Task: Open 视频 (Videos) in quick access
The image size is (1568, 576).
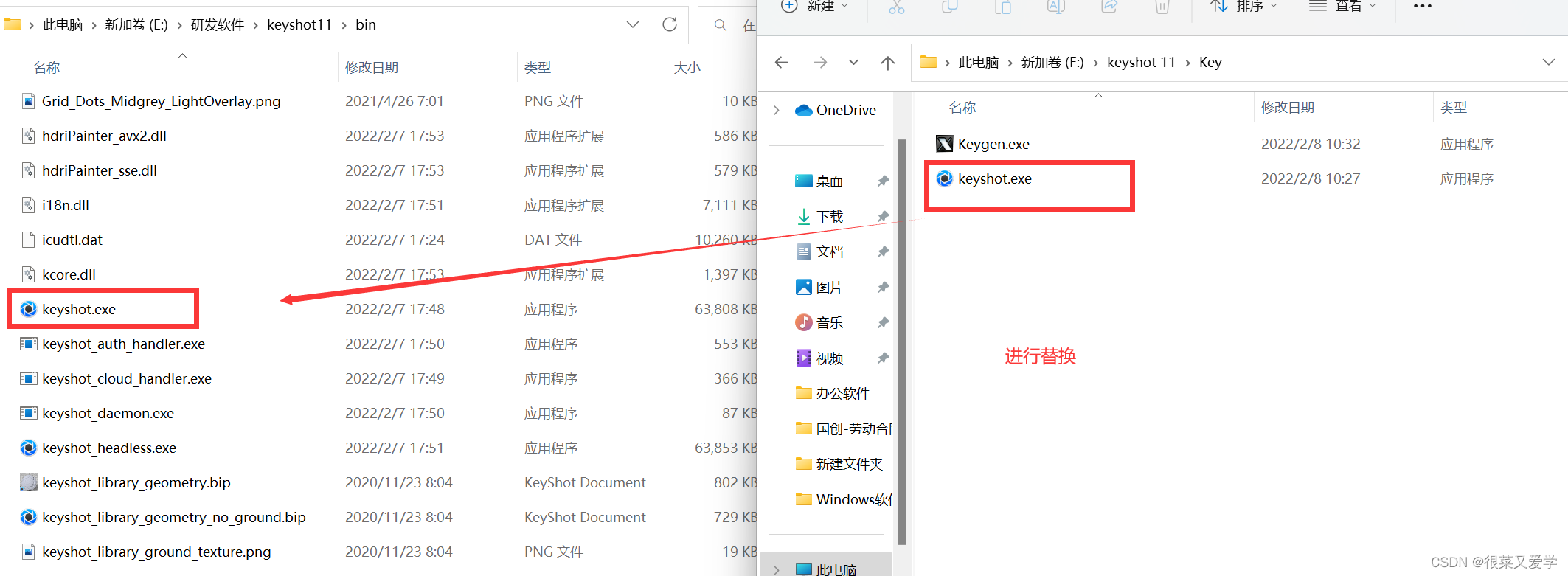Action: [x=819, y=358]
